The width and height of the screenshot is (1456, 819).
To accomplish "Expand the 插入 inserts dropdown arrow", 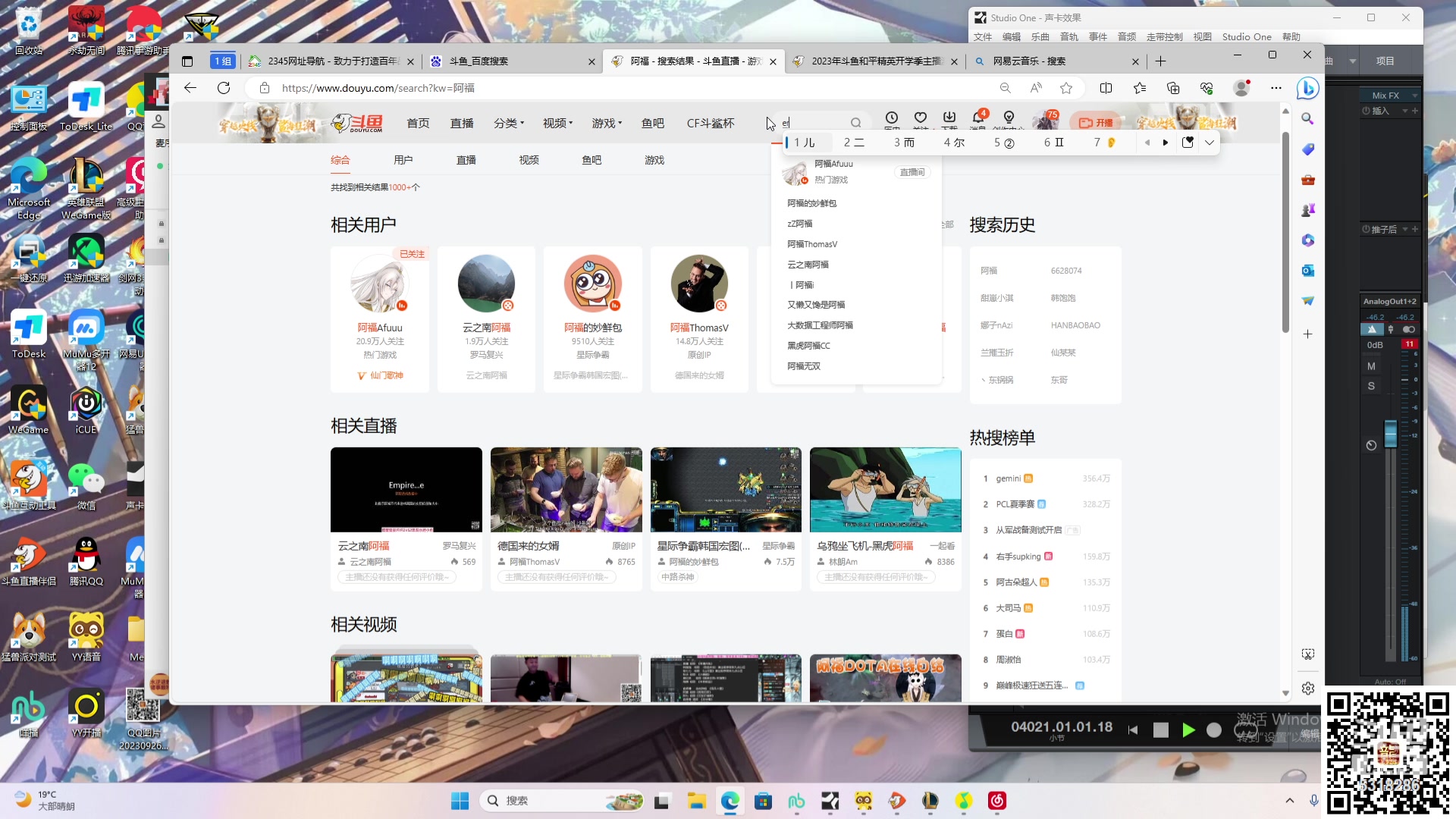I will [x=1405, y=111].
